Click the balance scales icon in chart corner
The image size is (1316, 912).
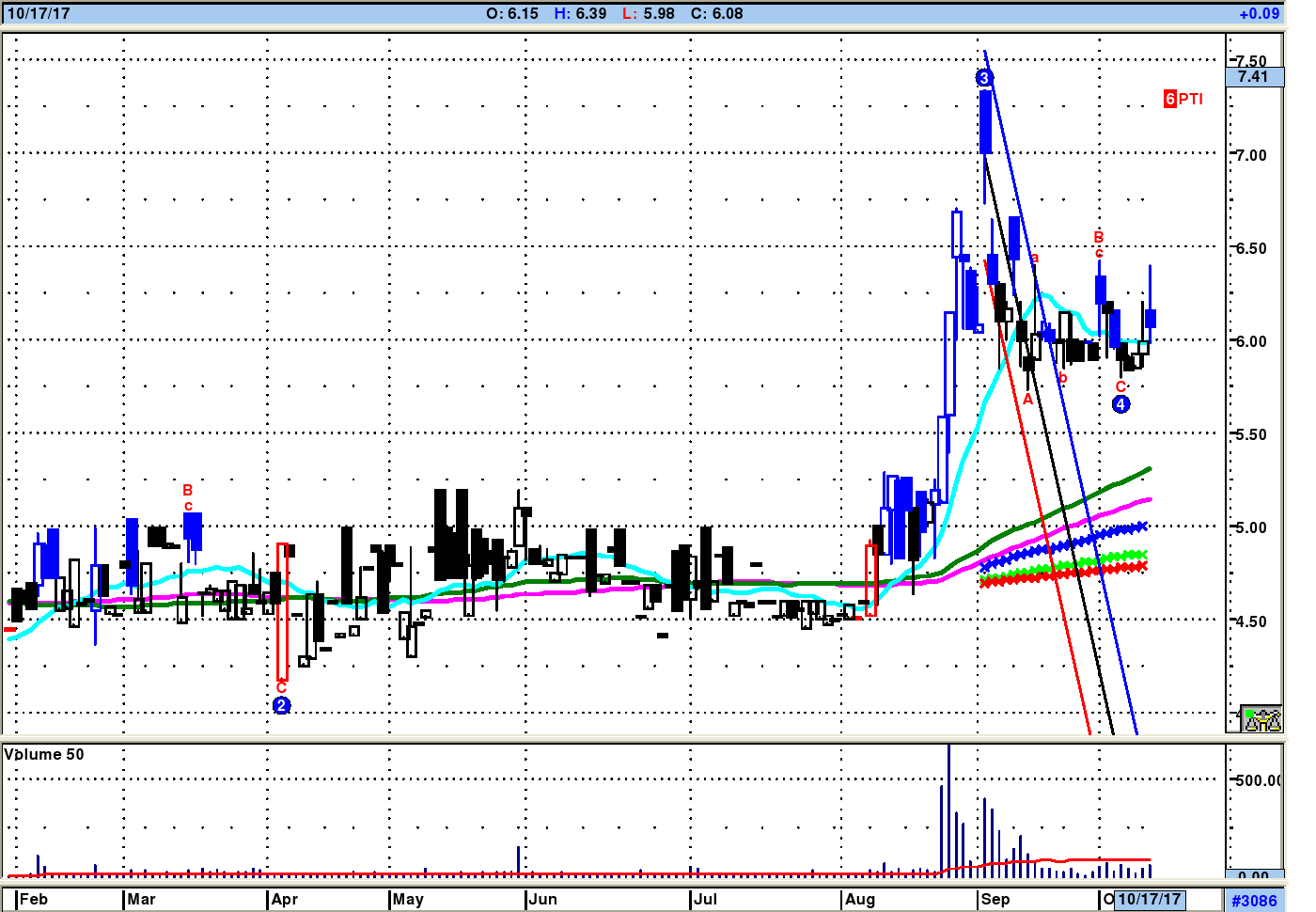pyautogui.click(x=1261, y=719)
